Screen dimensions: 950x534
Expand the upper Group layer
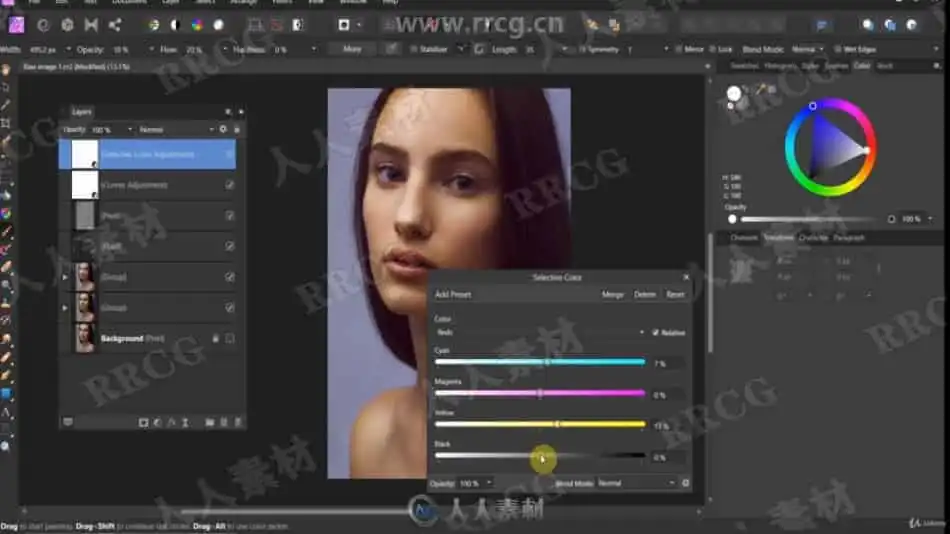(65, 277)
